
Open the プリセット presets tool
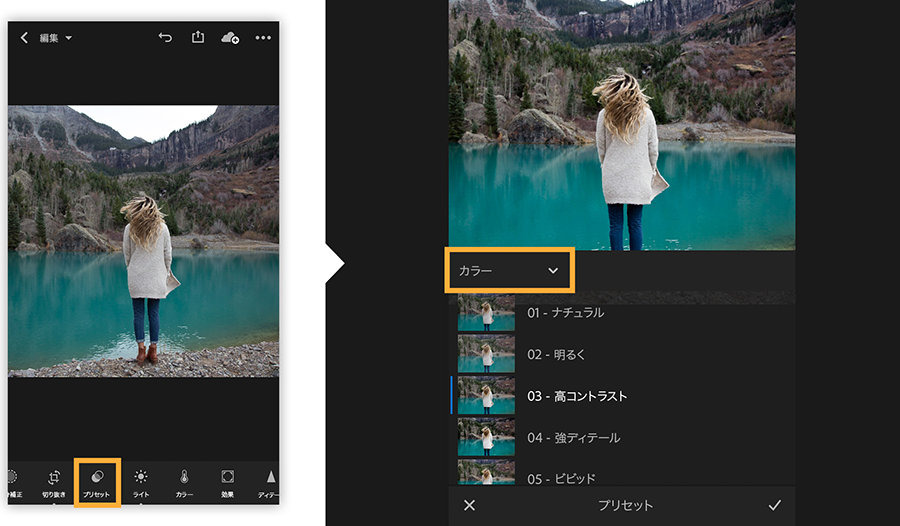[97, 483]
